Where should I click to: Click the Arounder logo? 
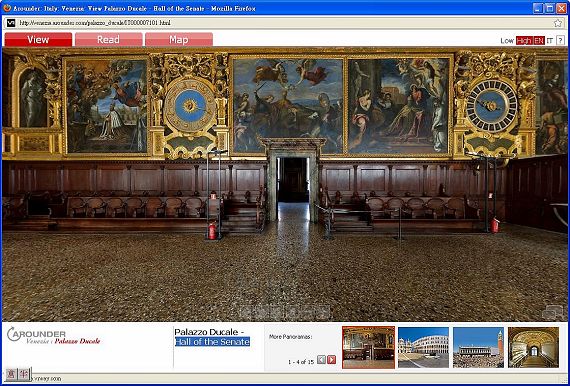pos(36,334)
